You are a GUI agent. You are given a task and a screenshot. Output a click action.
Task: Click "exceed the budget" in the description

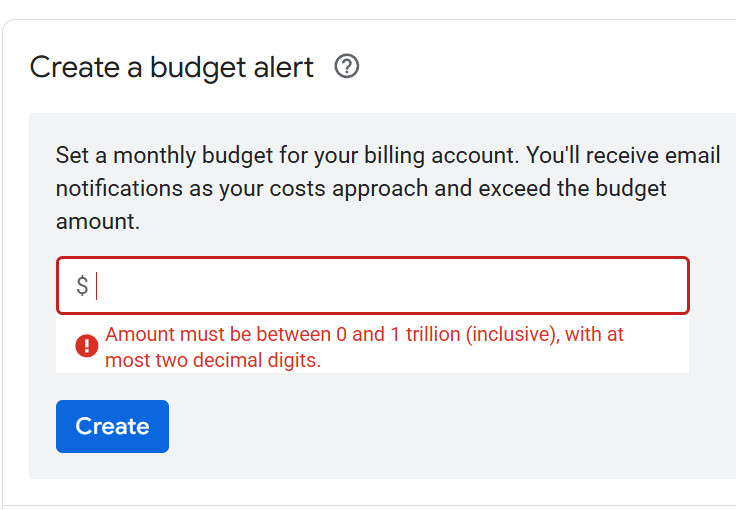[572, 189]
